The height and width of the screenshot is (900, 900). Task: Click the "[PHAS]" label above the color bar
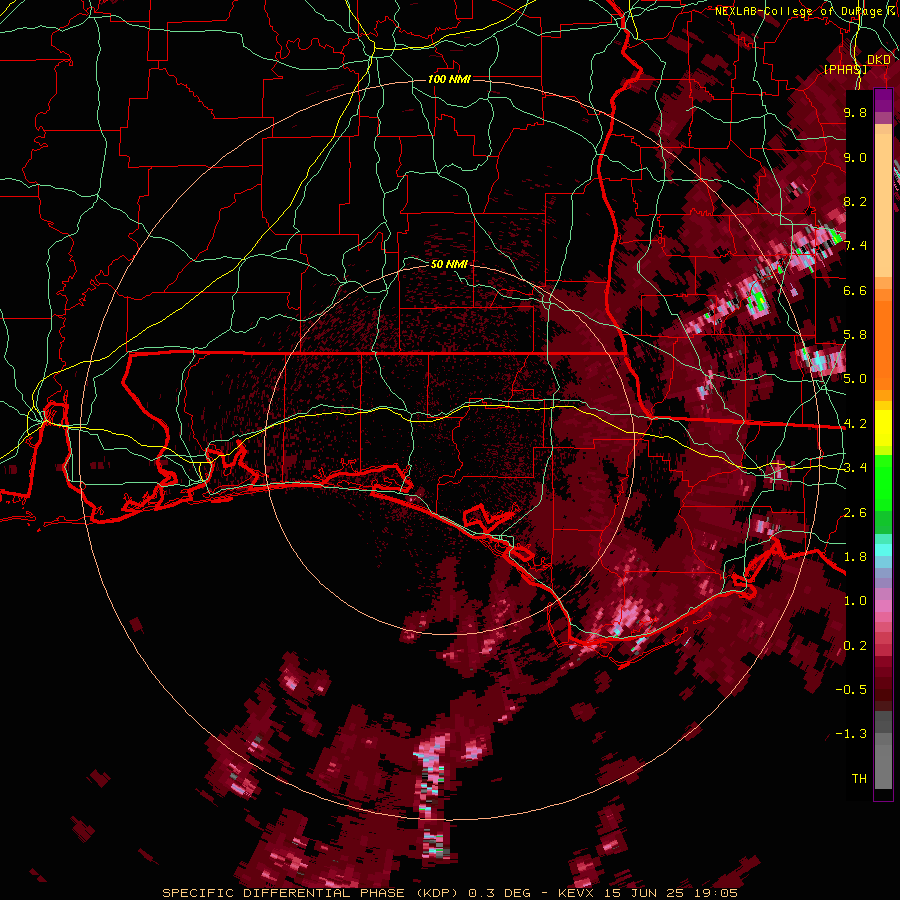(845, 69)
